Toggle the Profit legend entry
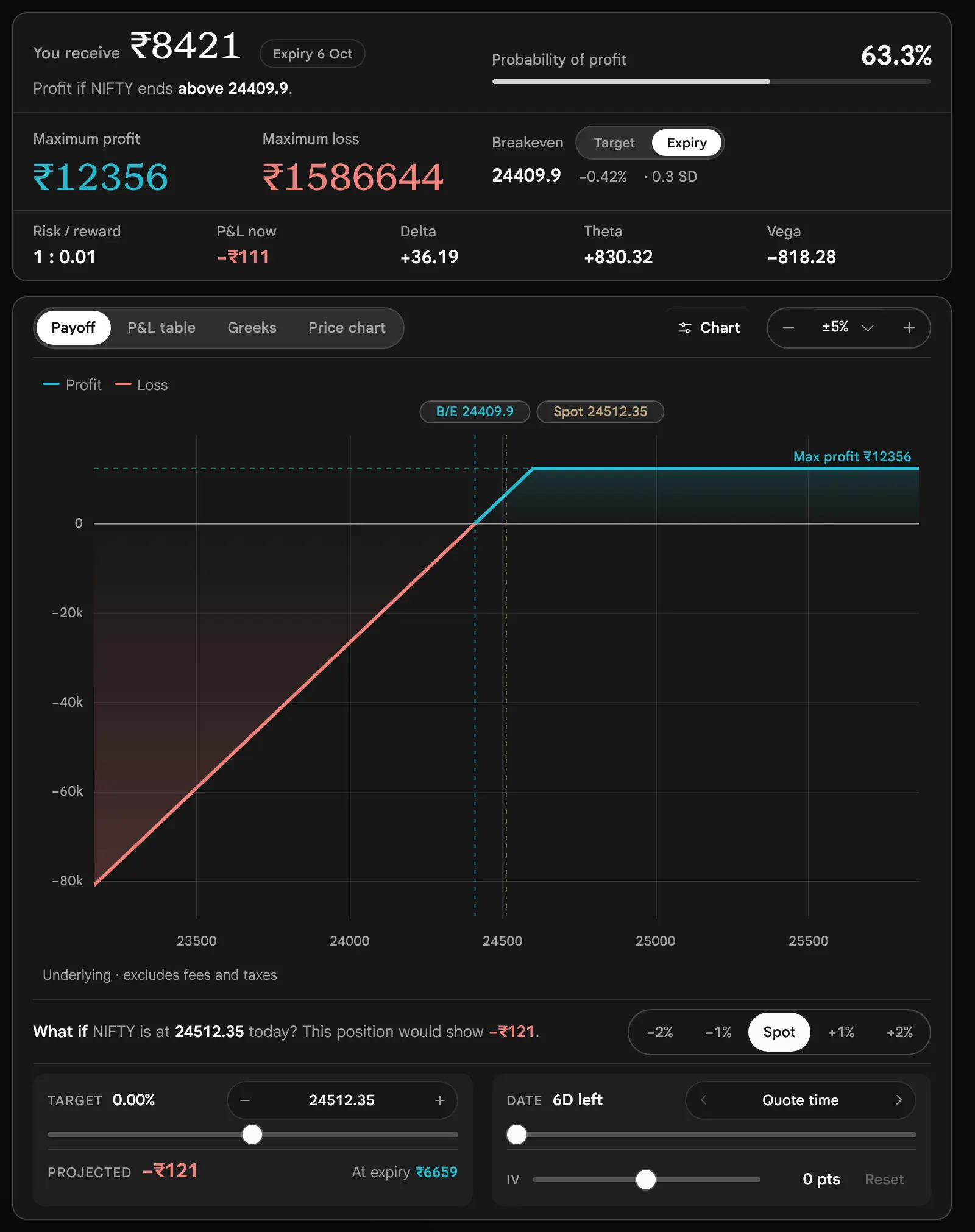975x1232 pixels. (72, 385)
